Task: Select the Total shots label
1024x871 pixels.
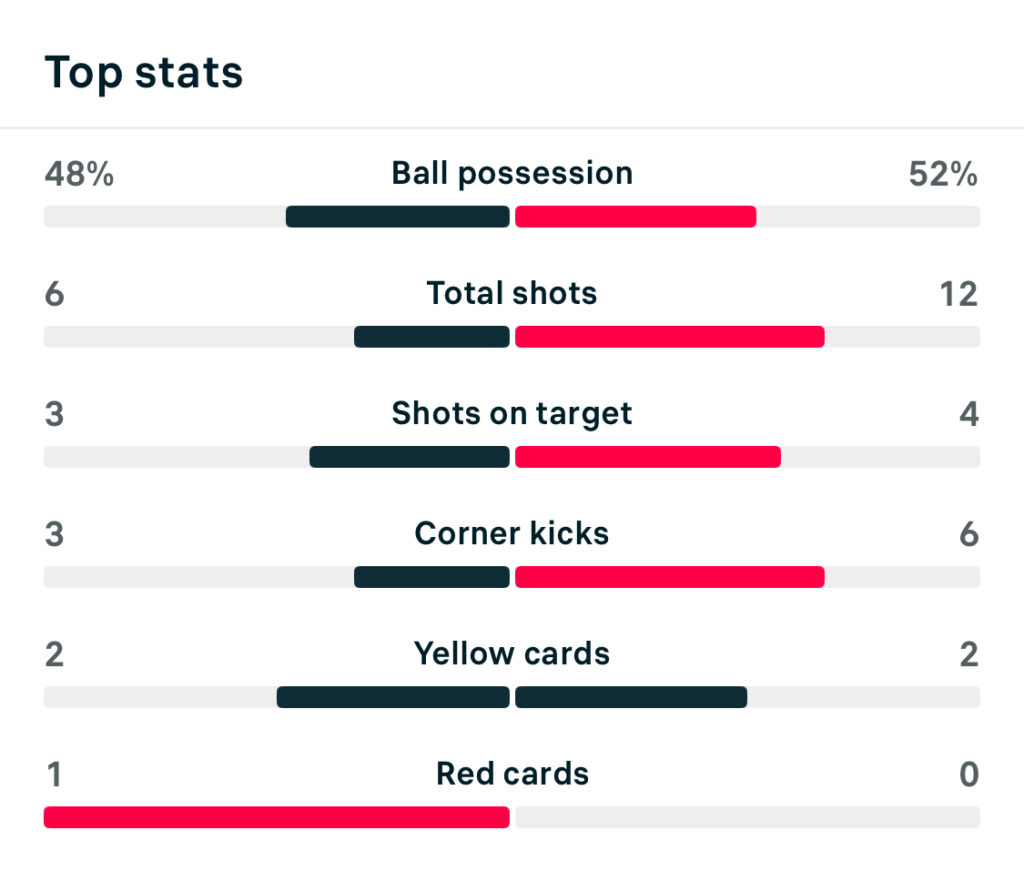Action: tap(512, 293)
